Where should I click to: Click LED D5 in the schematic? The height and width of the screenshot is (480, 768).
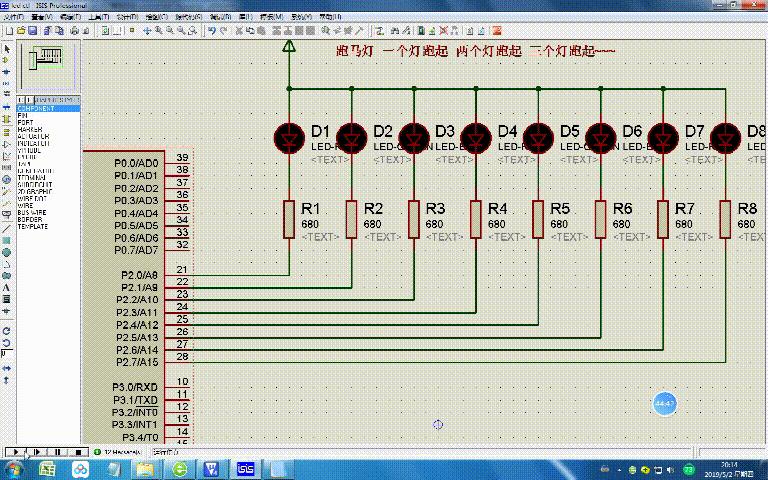tap(538, 139)
